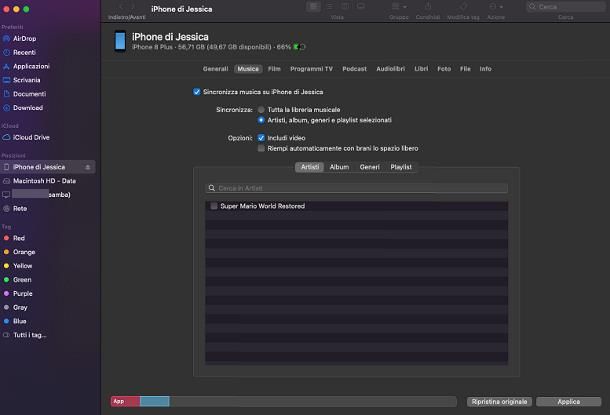This screenshot has width=610, height=415.
Task: Click the Applica button
Action: coord(568,401)
